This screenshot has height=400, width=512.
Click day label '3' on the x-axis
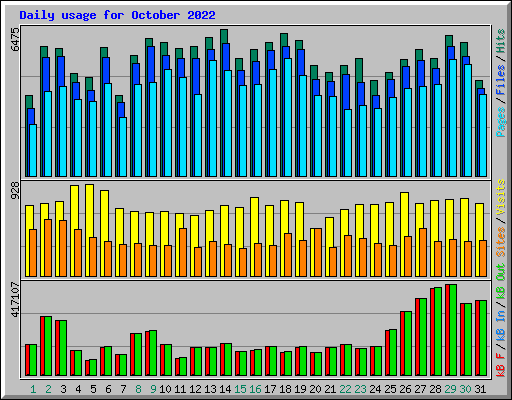[x=63, y=389]
